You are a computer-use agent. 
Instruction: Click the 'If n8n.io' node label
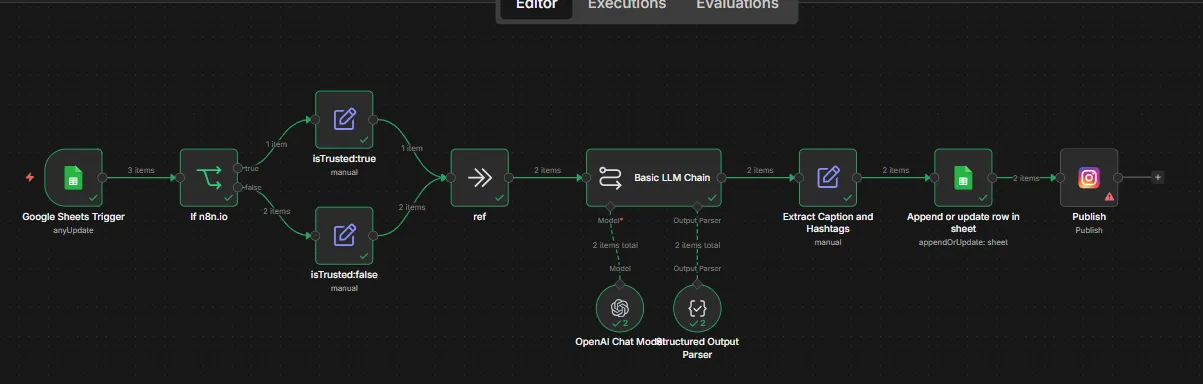click(x=209, y=217)
